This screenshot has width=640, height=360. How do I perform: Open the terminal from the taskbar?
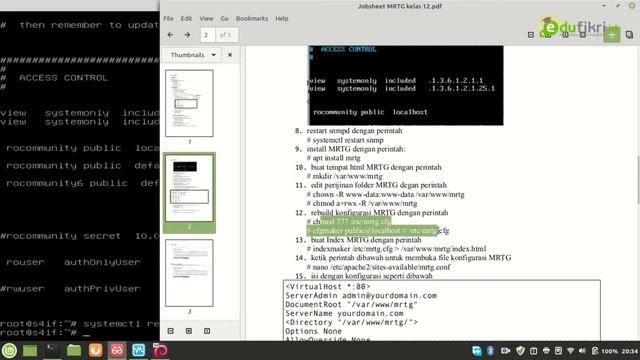[x=51, y=350]
